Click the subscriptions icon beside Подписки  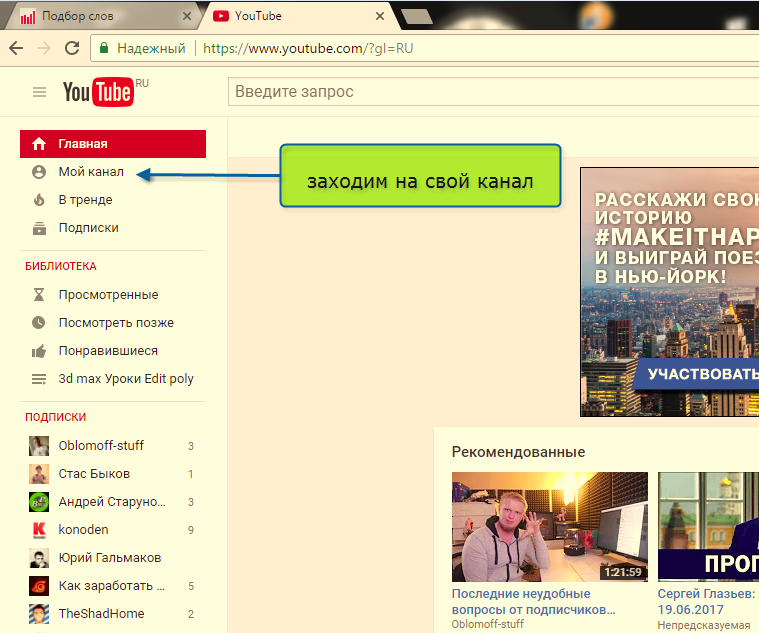39,228
